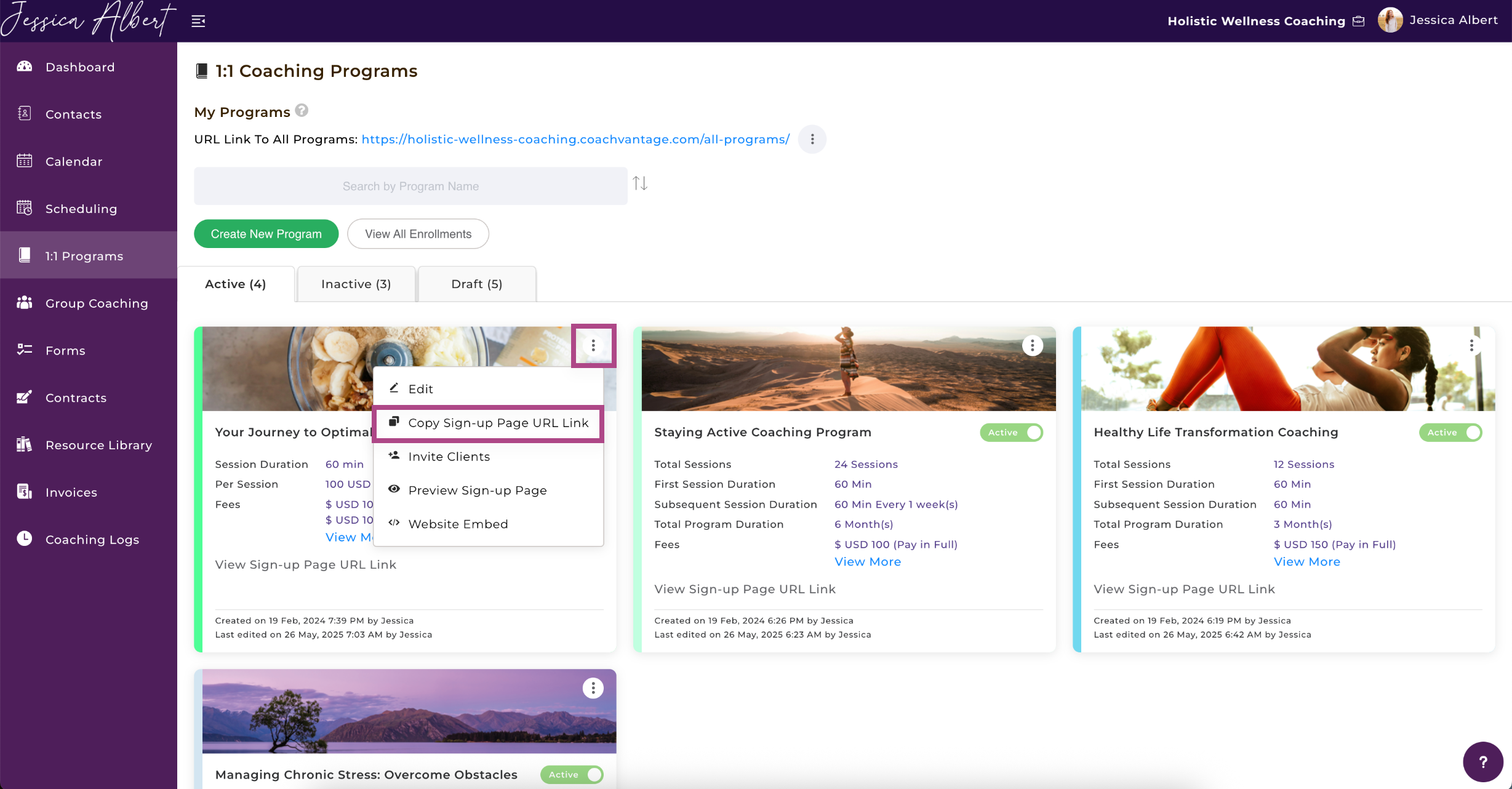1512x789 pixels.
Task: Click the View All Enrollments button
Action: point(418,234)
